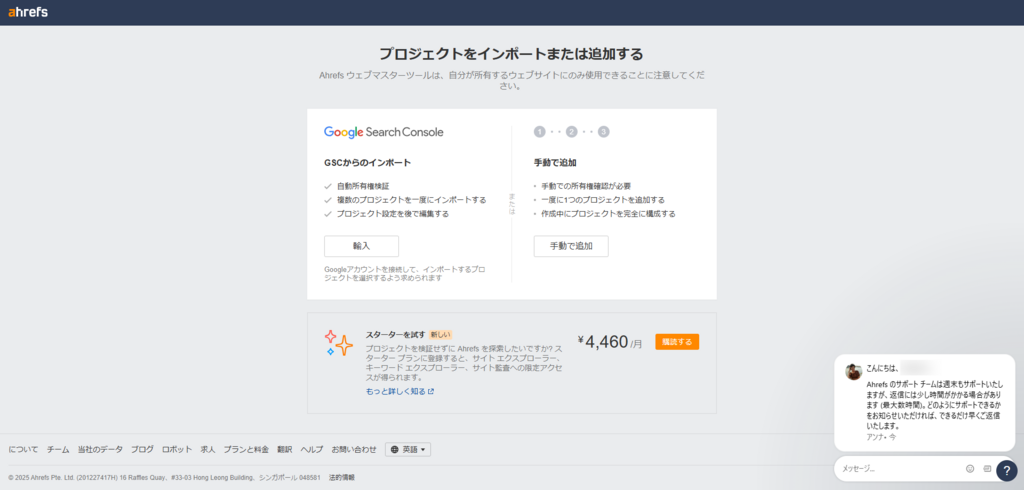This screenshot has height=490, width=1024.
Task: Open the ヘルプ footer link
Action: (x=312, y=449)
